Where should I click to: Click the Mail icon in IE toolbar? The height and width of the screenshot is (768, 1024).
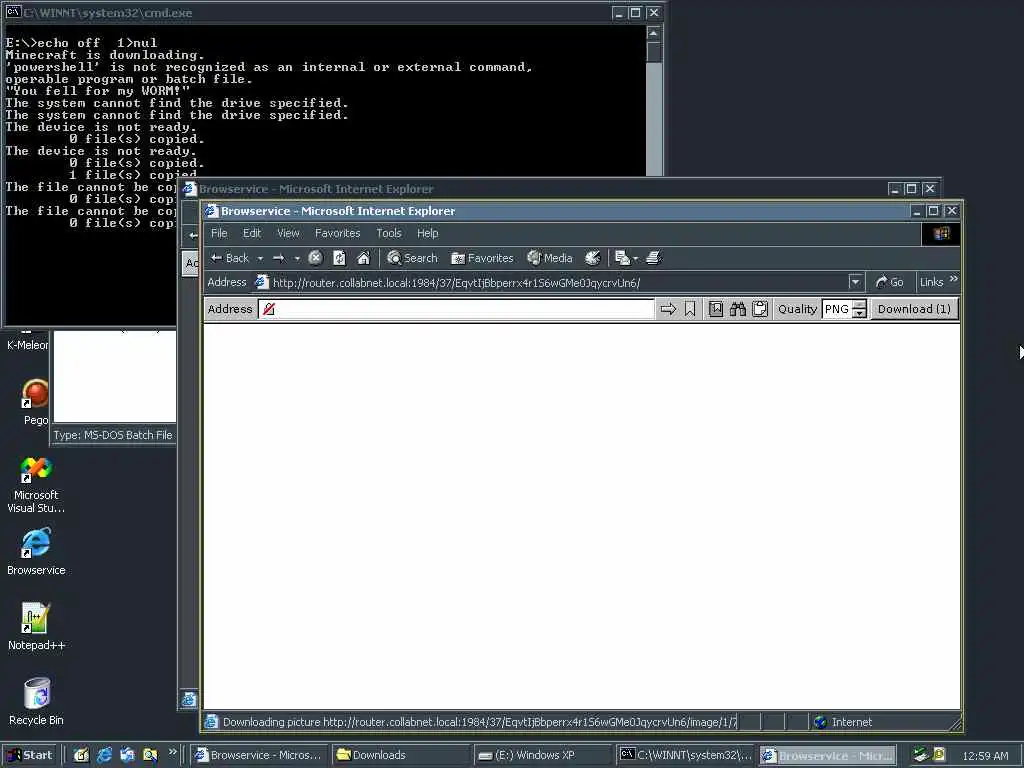(622, 258)
